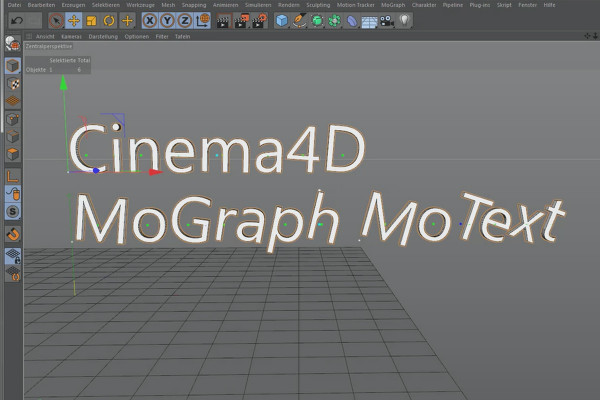This screenshot has height=400, width=600.
Task: Open render settings clapperboard with gear
Action: tap(260, 21)
